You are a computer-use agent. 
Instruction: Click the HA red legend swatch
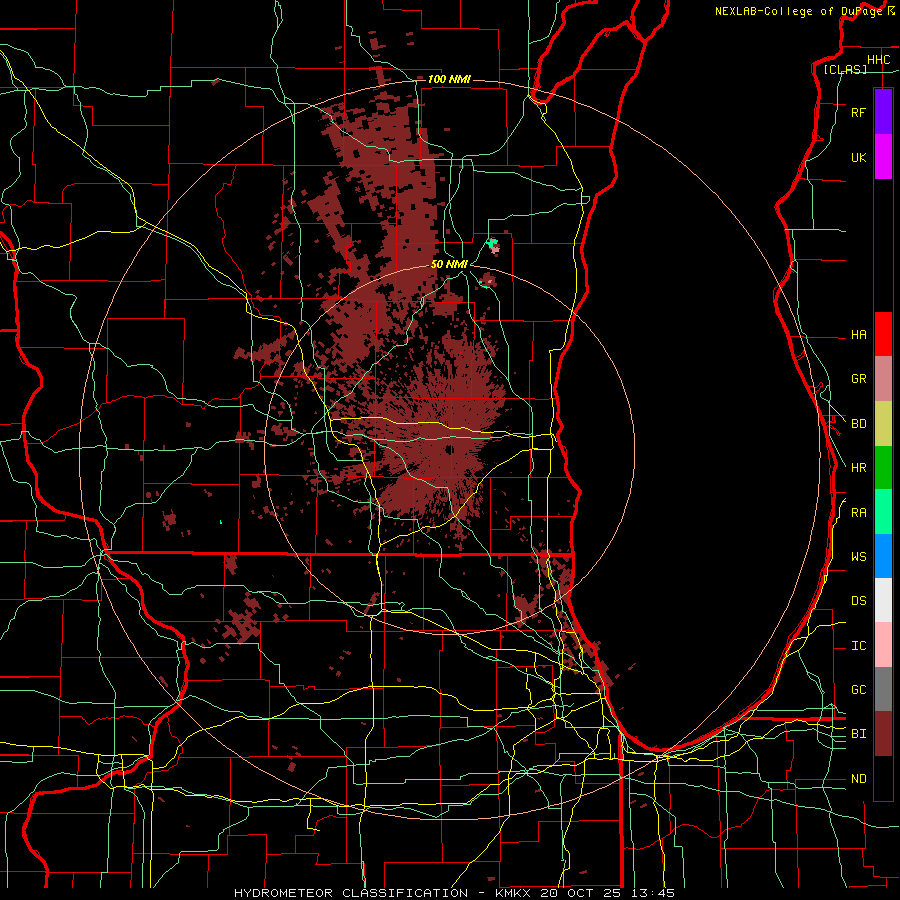pos(883,334)
